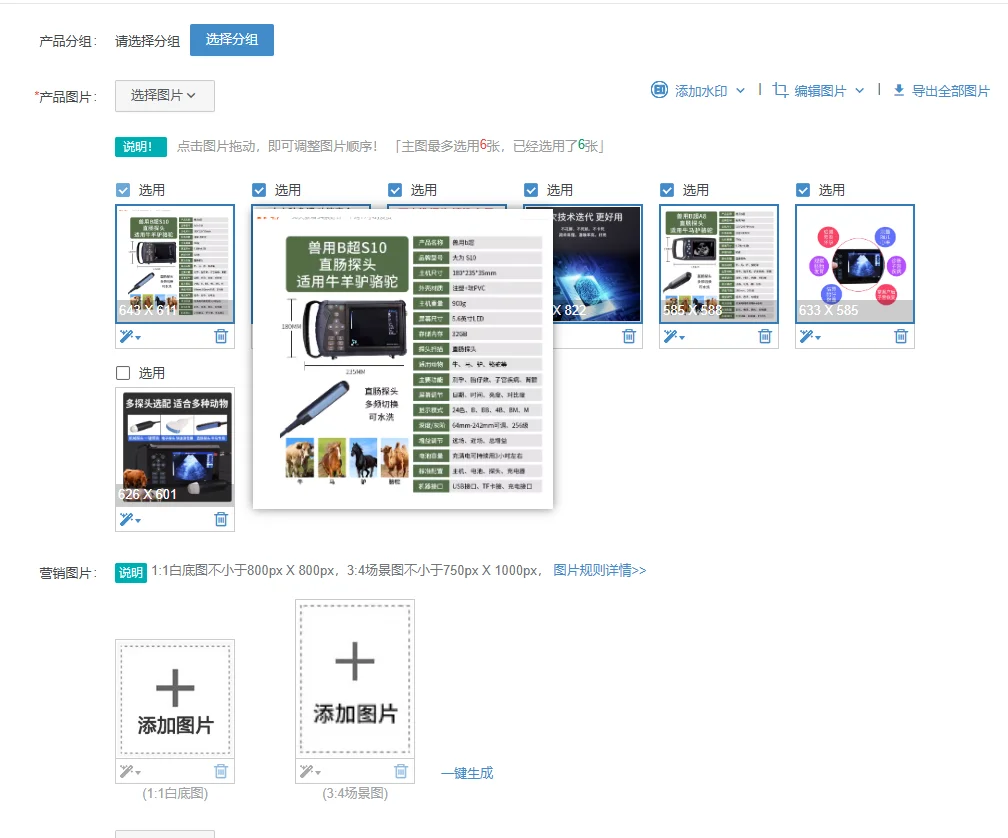
Task: Click the green 说明! badge above thumbnails
Action: pyautogui.click(x=141, y=147)
